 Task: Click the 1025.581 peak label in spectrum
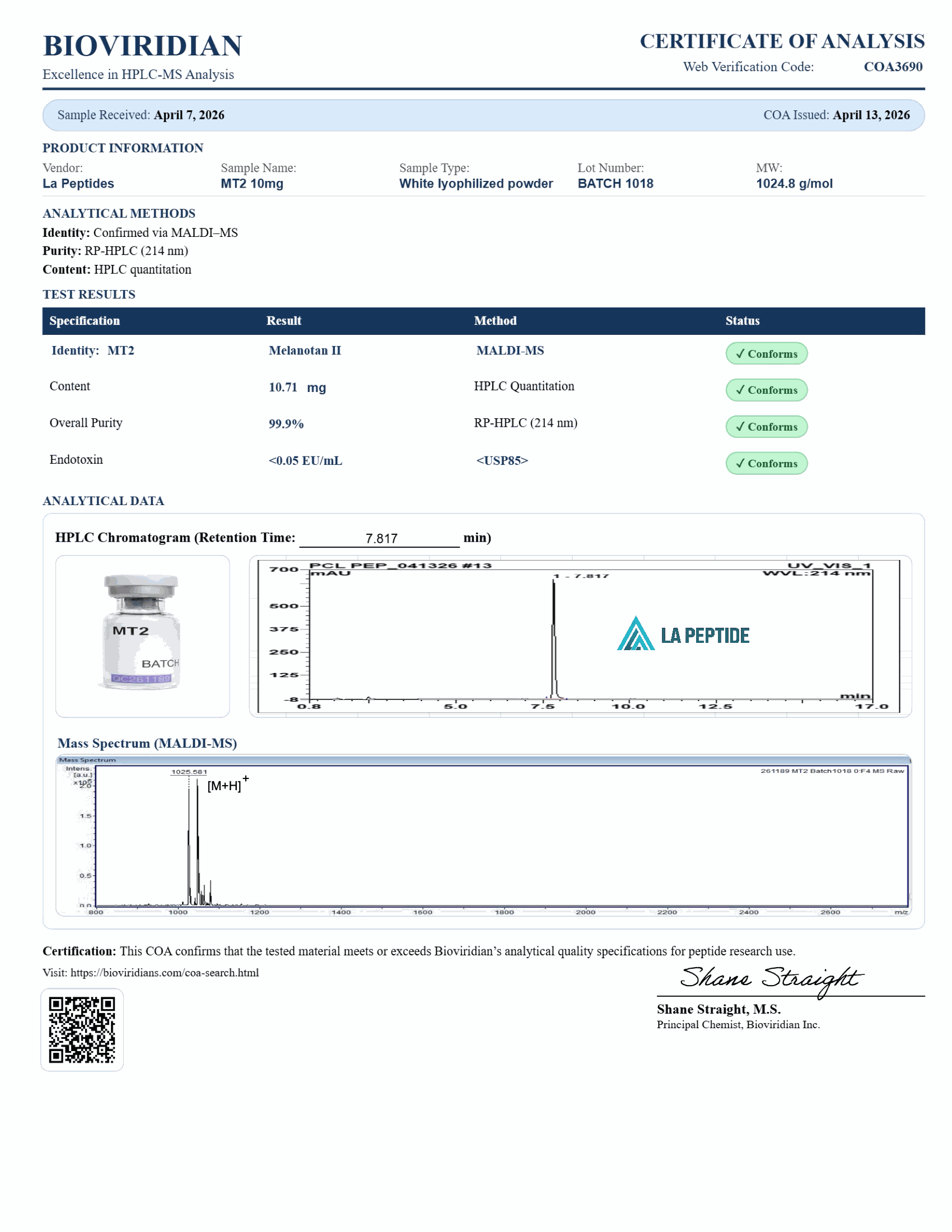(x=189, y=772)
